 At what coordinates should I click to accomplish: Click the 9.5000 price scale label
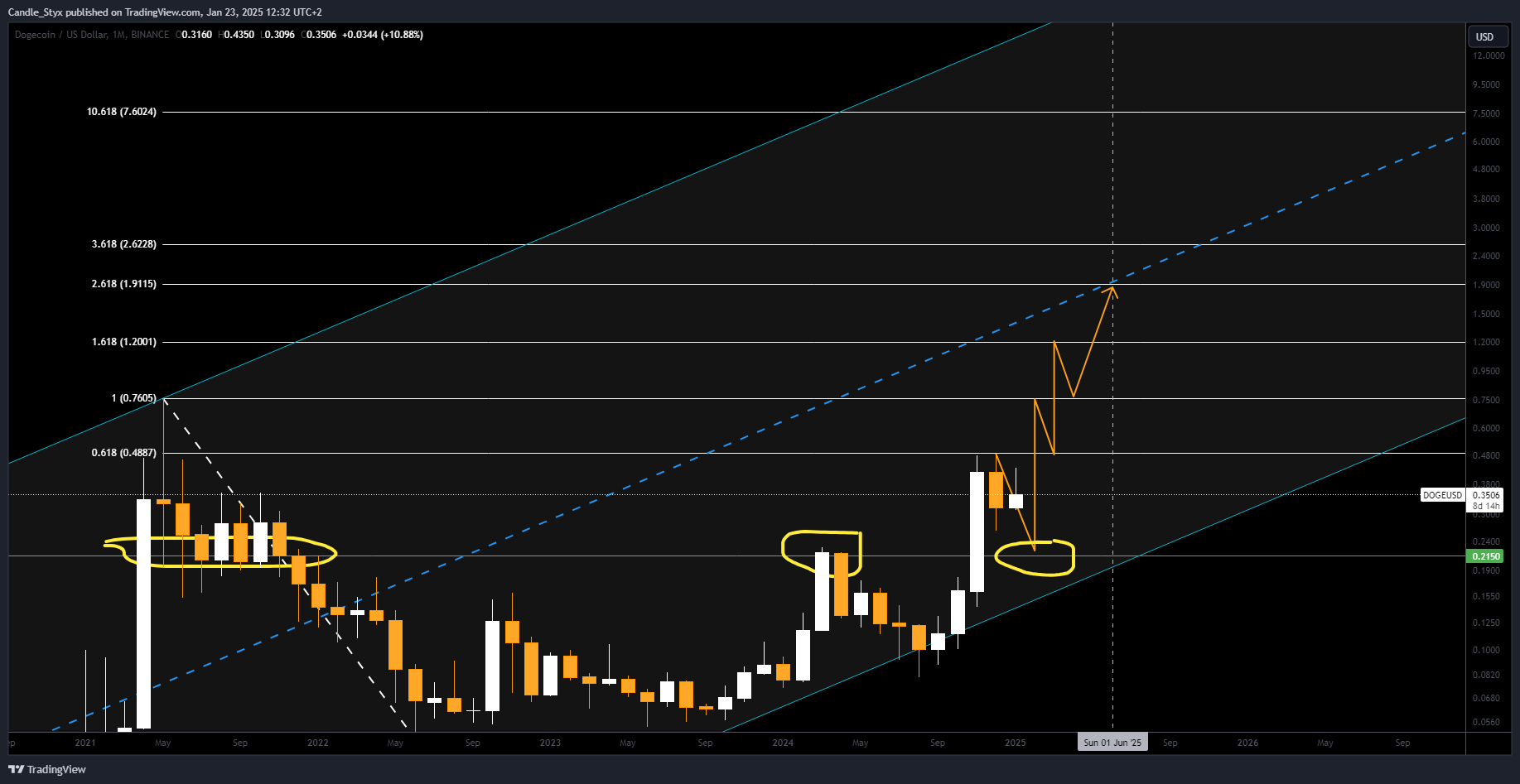click(1486, 84)
